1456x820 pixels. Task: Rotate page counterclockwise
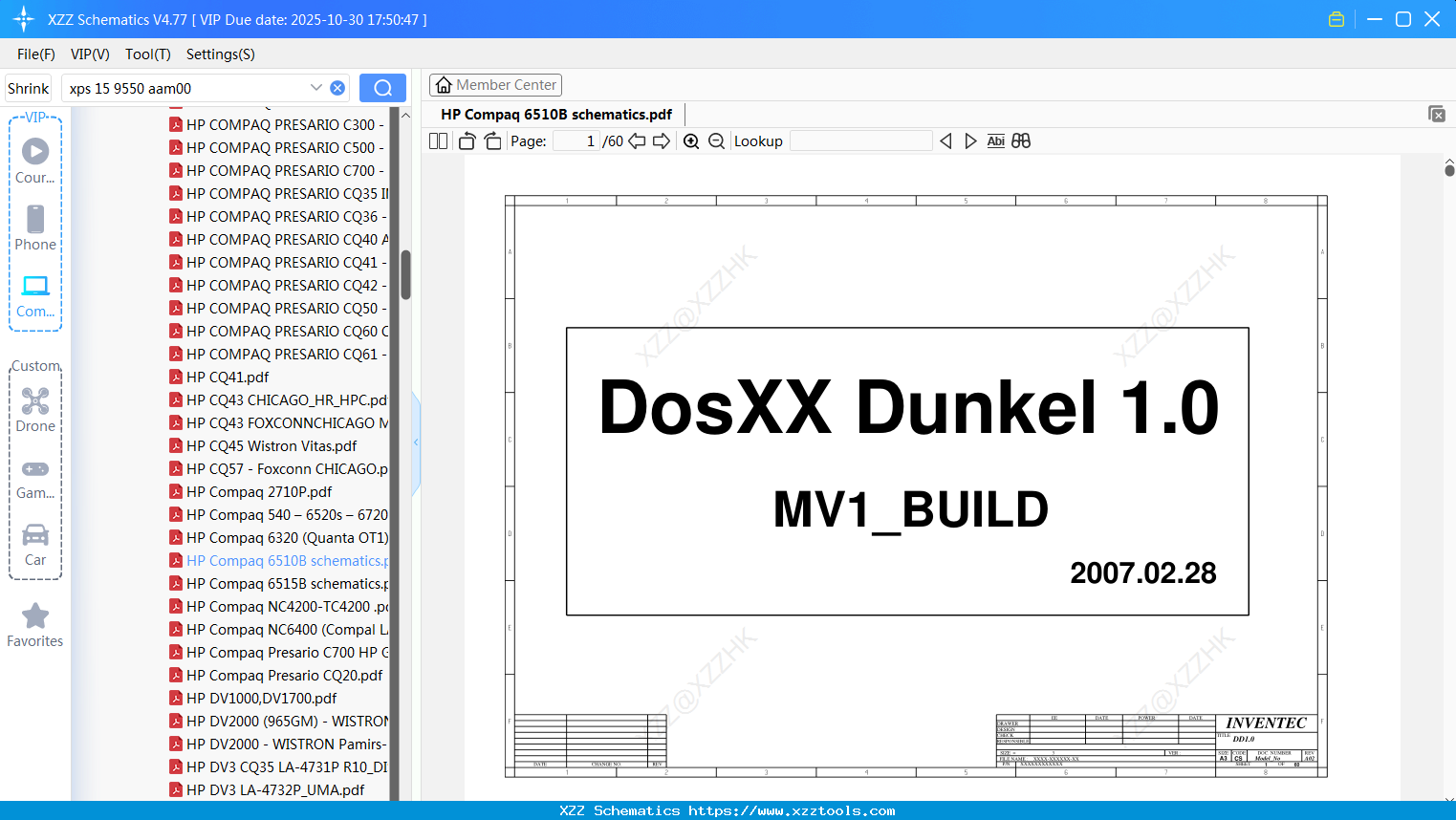pos(467,141)
